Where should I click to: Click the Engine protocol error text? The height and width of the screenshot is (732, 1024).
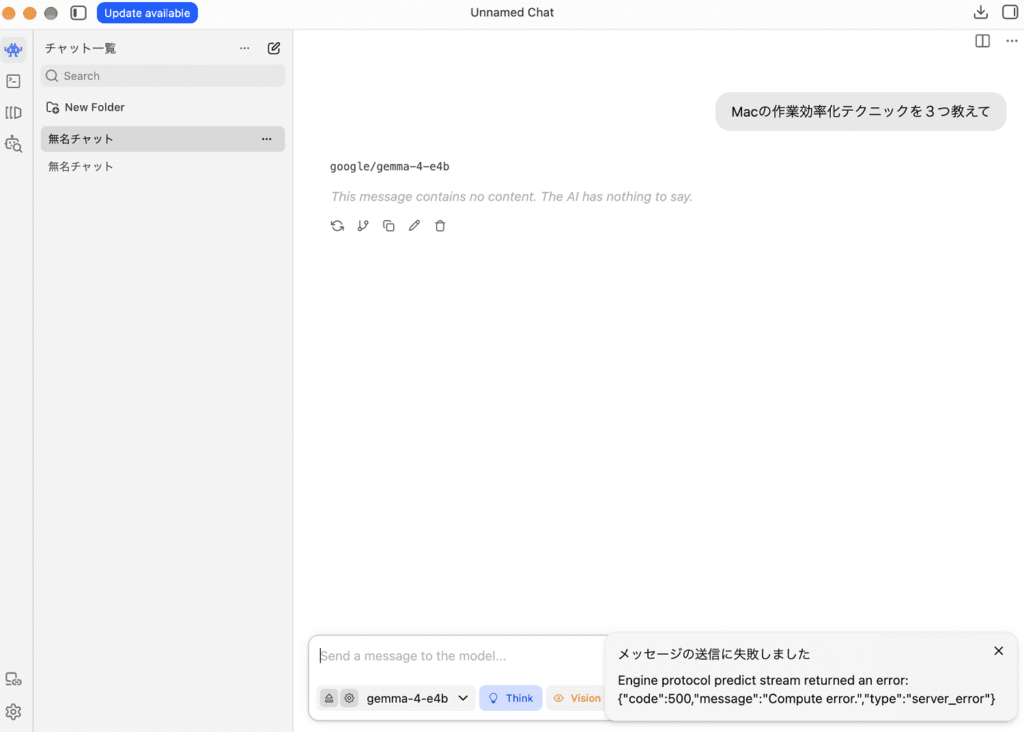[x=806, y=690]
